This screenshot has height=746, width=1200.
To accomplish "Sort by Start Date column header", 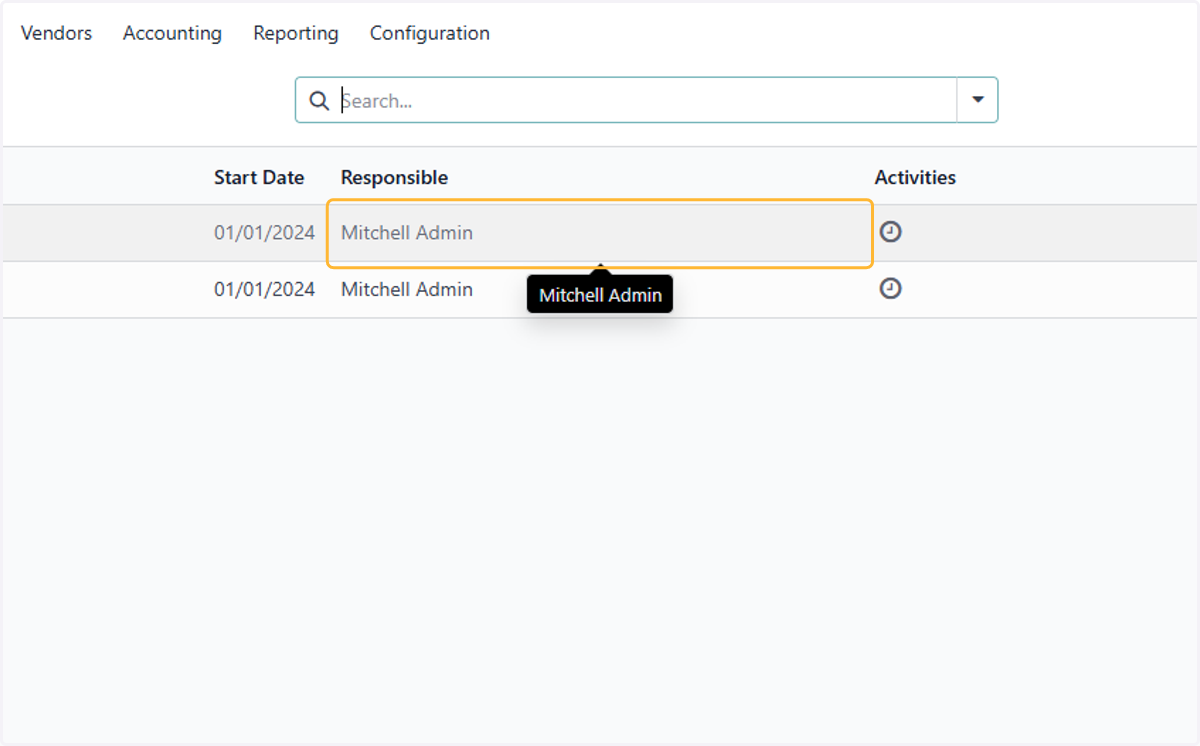I will pos(259,177).
